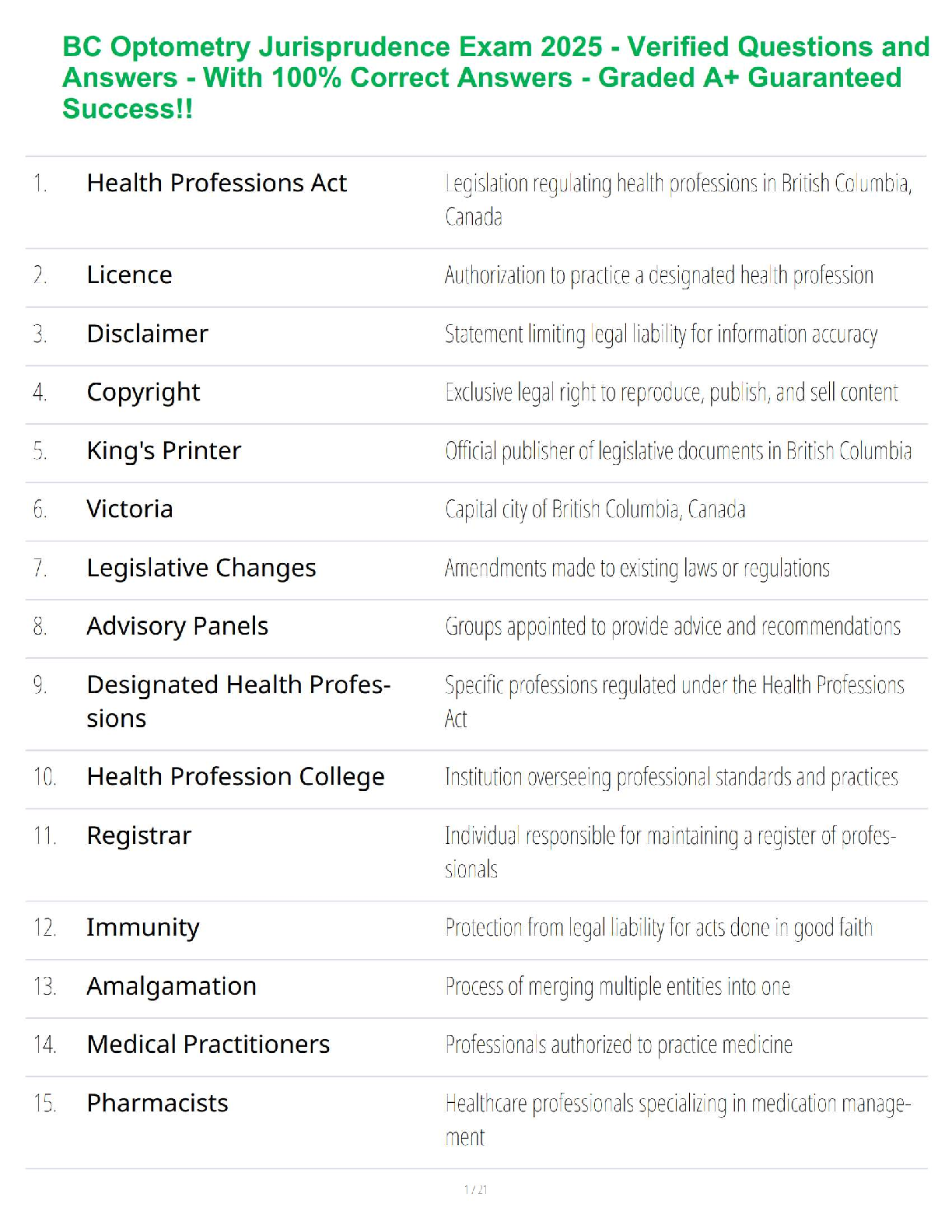Select the "Advisory Panels" term
The height and width of the screenshot is (1232, 952).
point(177,626)
